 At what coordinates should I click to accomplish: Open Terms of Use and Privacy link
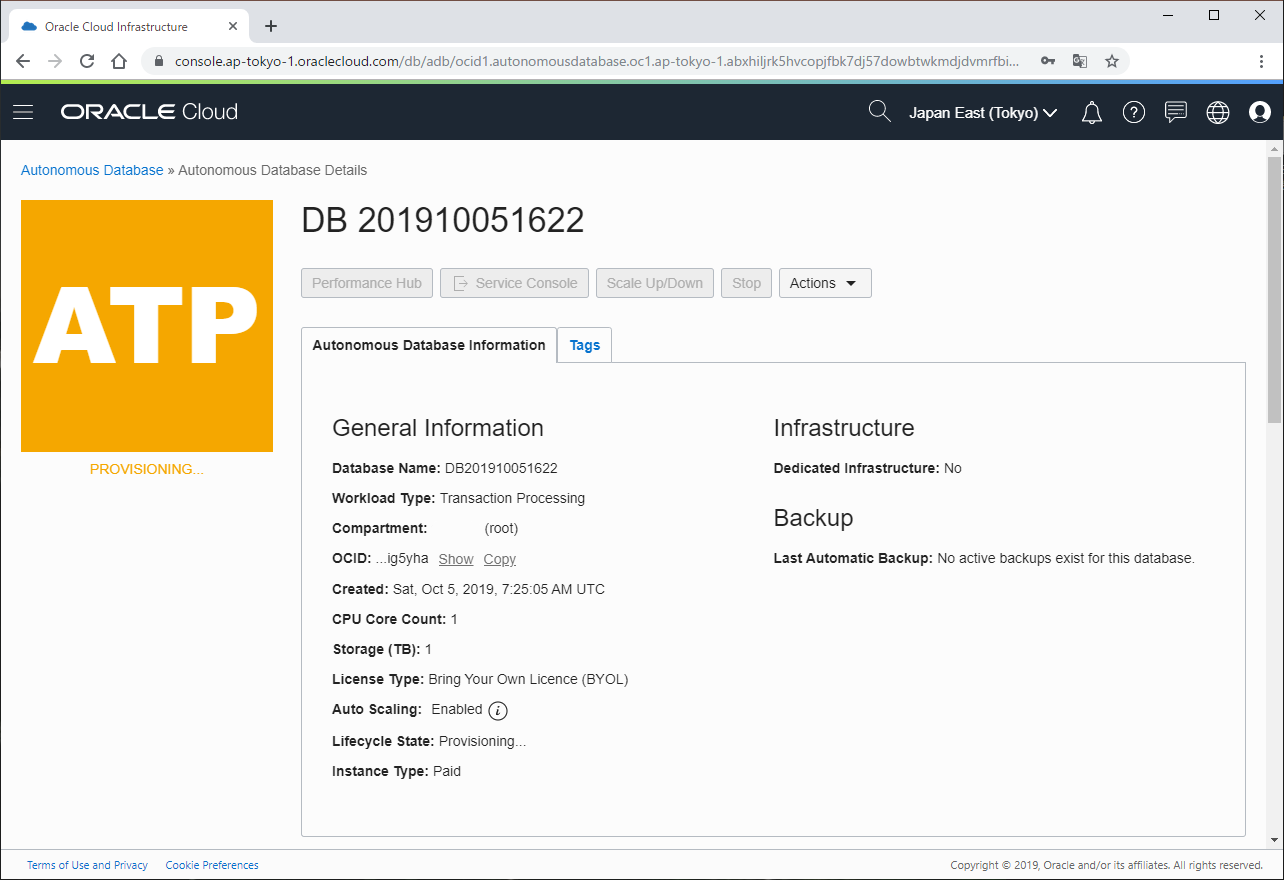pos(87,865)
